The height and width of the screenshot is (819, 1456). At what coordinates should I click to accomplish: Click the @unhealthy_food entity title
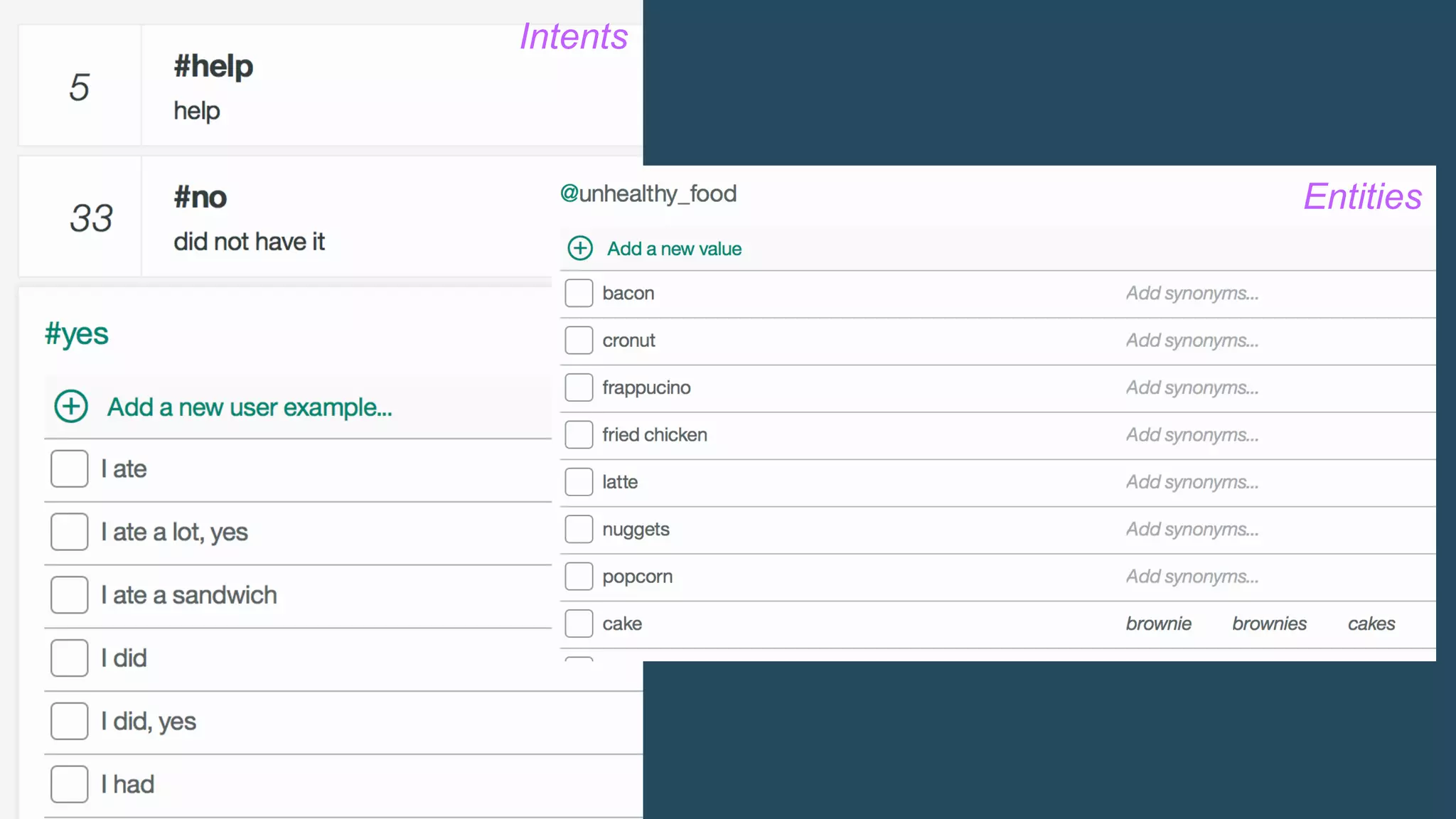648,193
